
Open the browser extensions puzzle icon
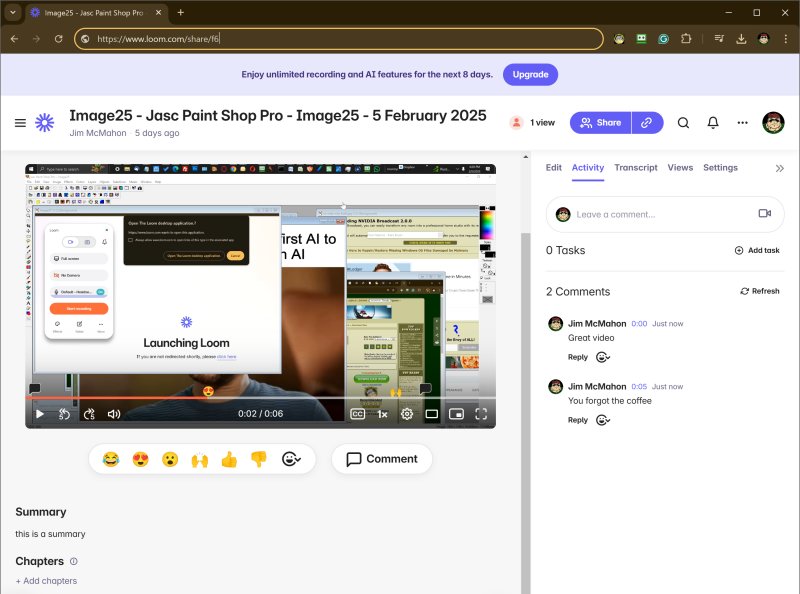pos(686,39)
